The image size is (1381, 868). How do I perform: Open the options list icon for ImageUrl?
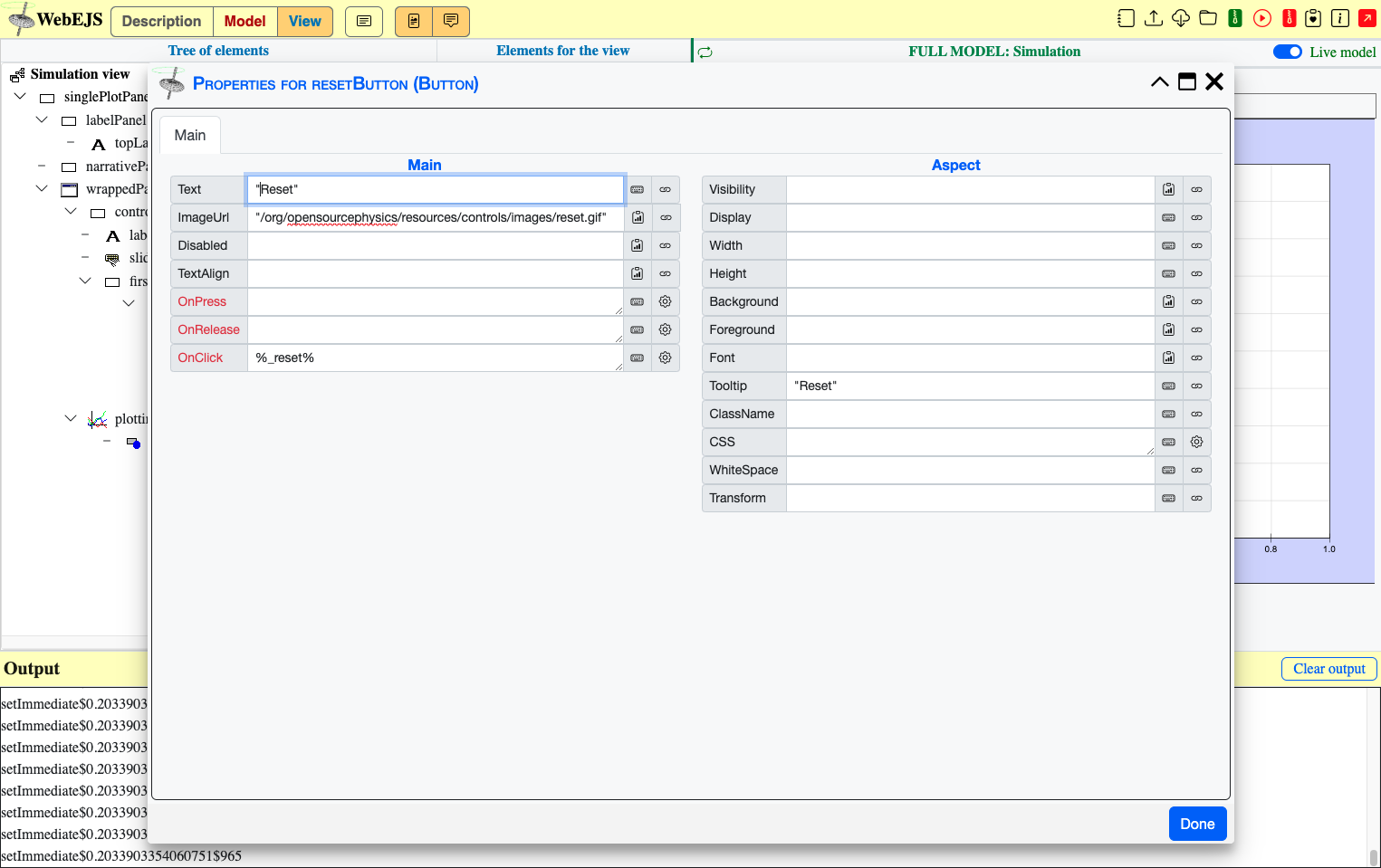(638, 217)
